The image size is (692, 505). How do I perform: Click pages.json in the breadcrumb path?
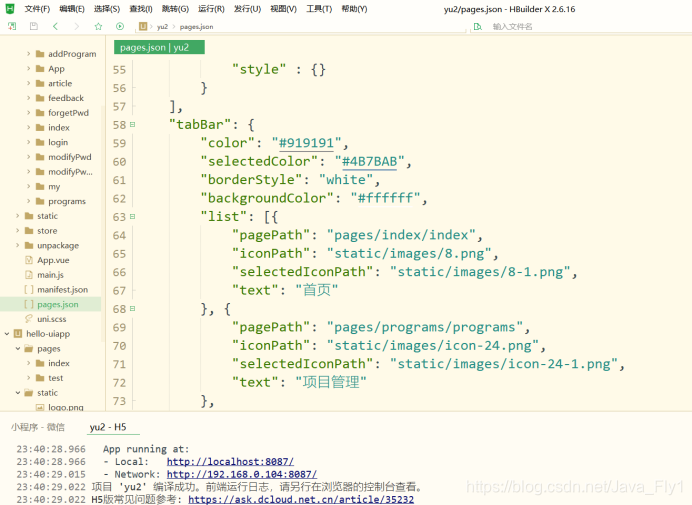(x=196, y=26)
